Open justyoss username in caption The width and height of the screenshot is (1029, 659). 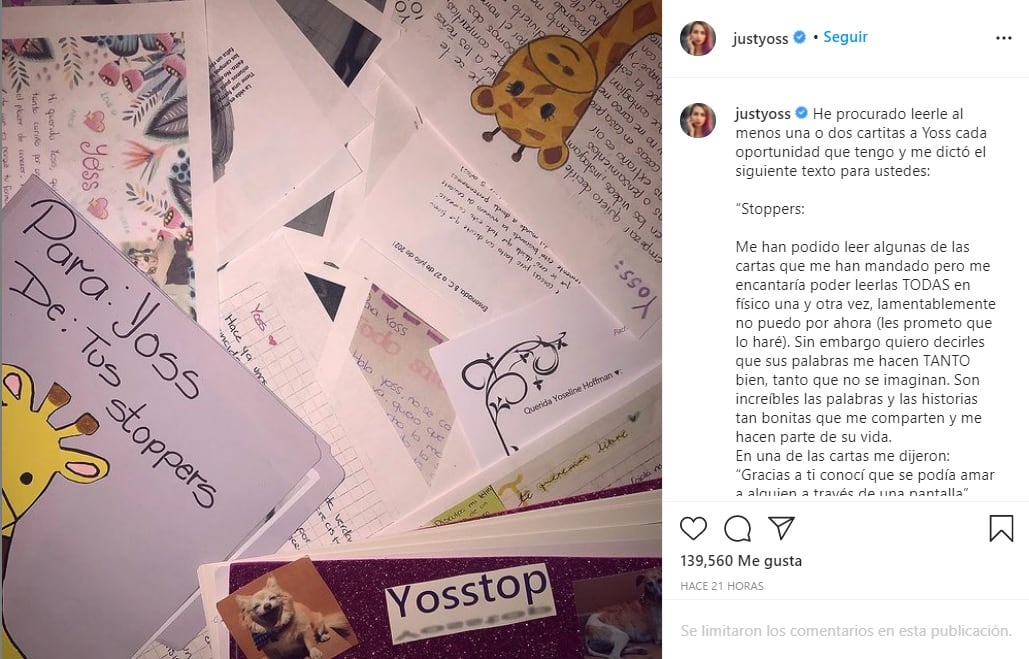pos(763,114)
